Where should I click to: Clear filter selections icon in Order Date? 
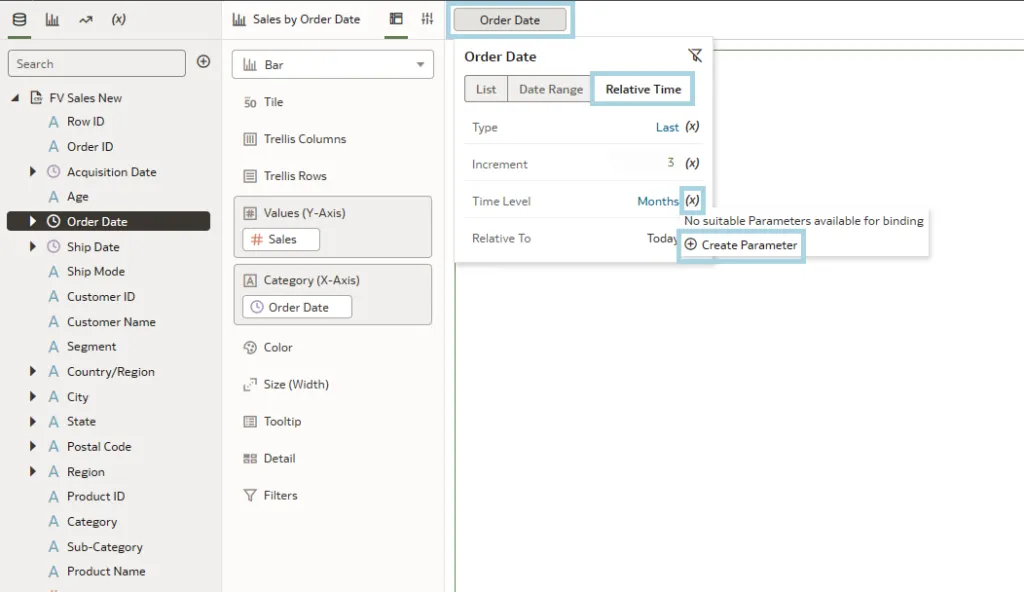[x=695, y=56]
